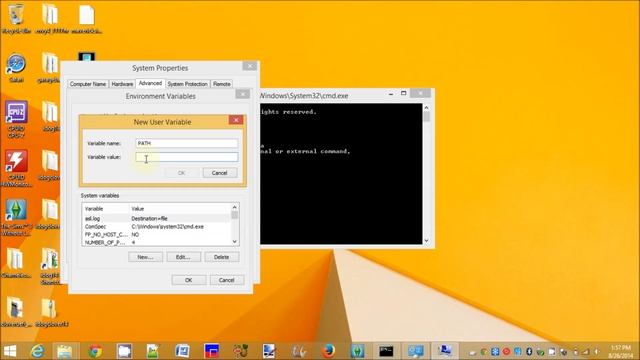Viewport: 640px width, 360px height.
Task: Select the CPU-Z desktop shortcut
Action: 16,119
